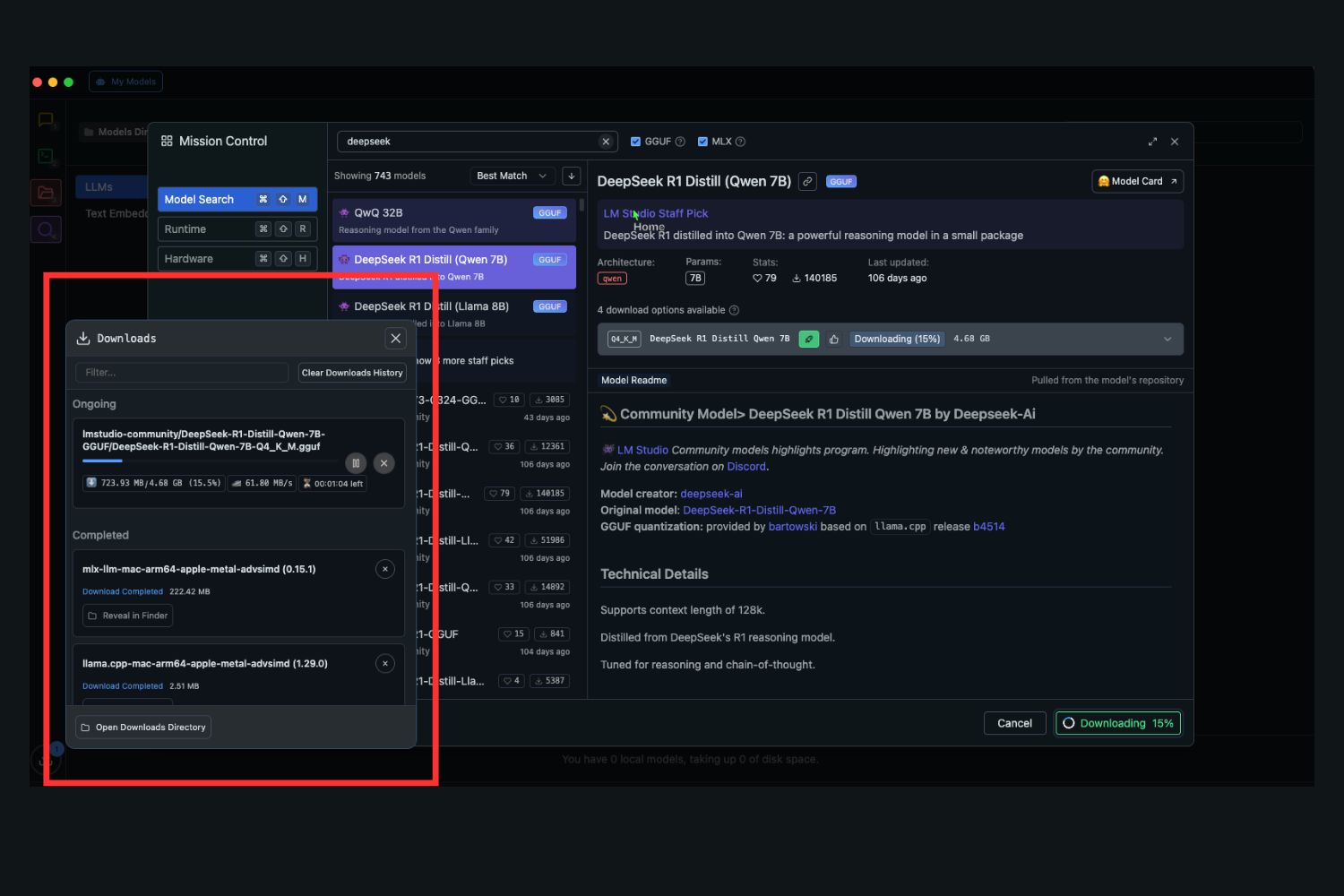
Task: Open the b4514 release link
Action: point(988,526)
